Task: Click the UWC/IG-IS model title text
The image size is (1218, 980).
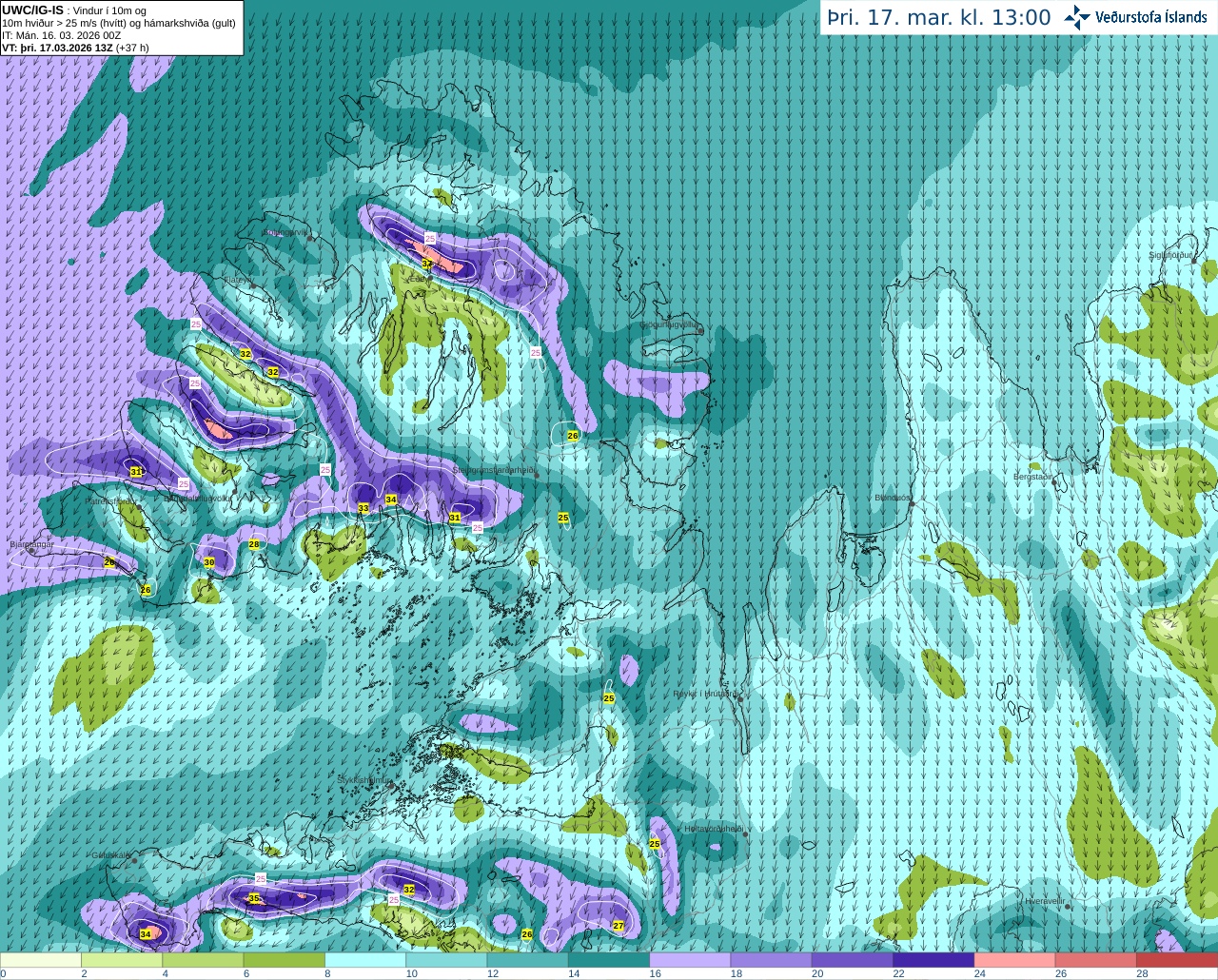Action: (x=33, y=10)
